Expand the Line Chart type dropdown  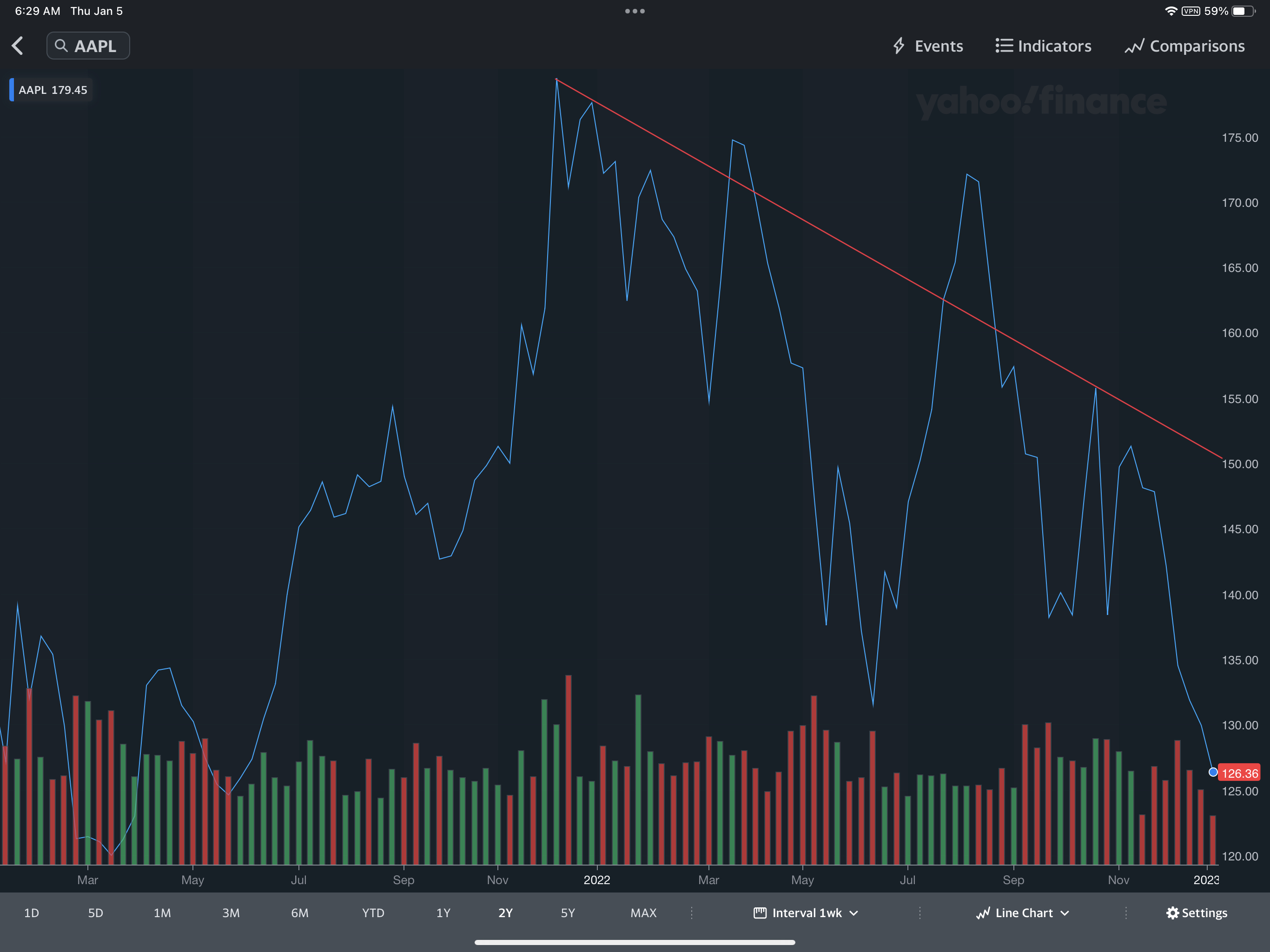click(1023, 913)
